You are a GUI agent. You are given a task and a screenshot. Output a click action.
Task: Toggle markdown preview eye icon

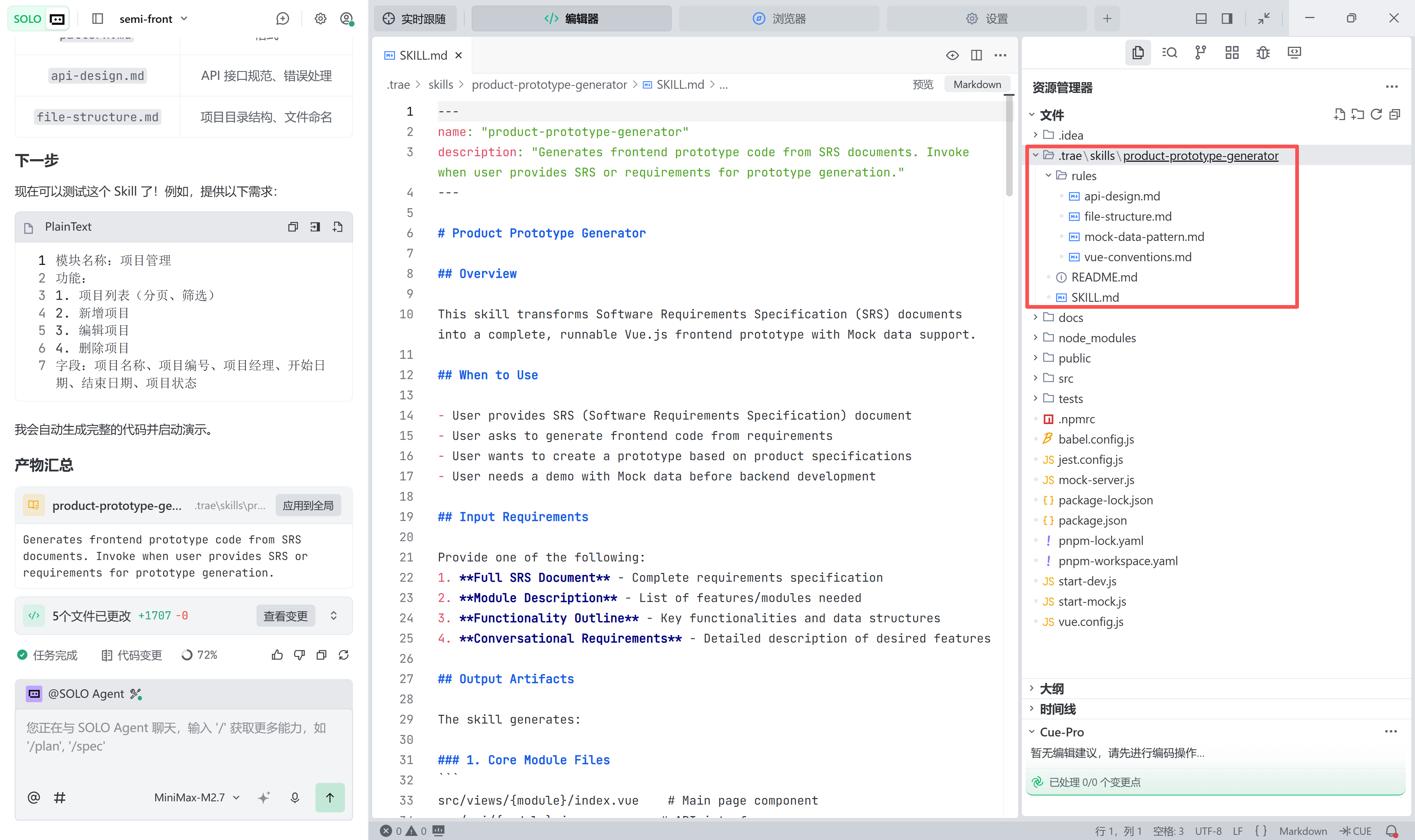[x=952, y=55]
